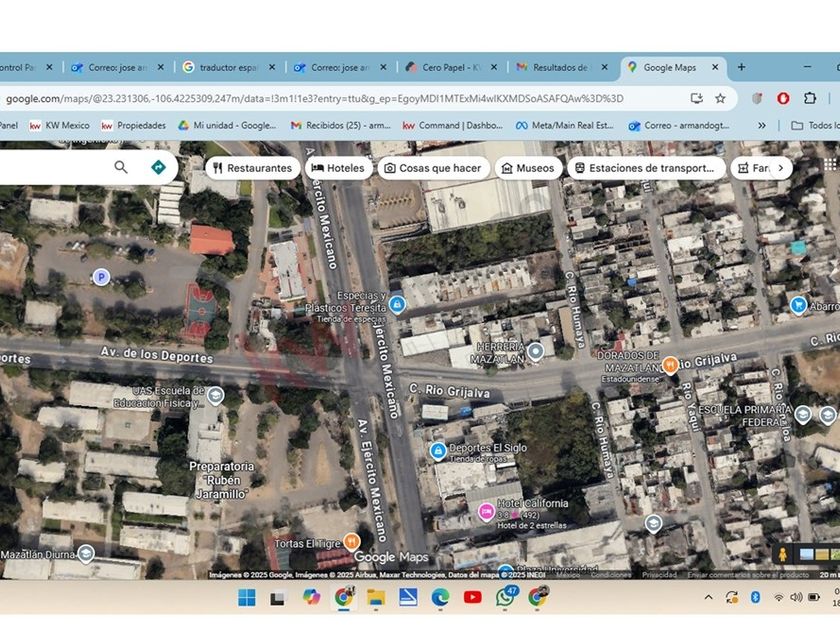
Task: Select the Tortas El Tigre restaurant marker
Action: [x=351, y=541]
